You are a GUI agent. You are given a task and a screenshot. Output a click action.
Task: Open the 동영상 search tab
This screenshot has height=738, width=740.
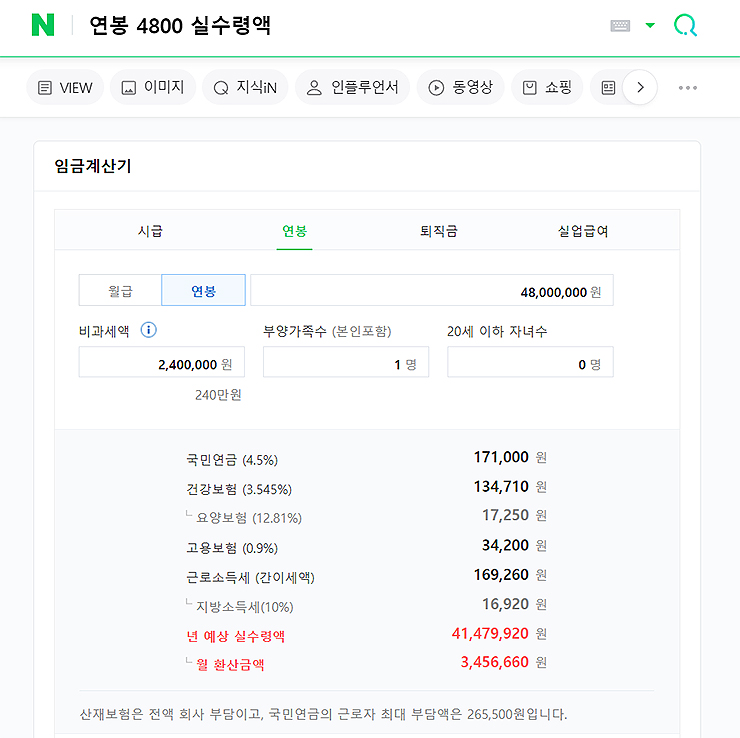(461, 87)
